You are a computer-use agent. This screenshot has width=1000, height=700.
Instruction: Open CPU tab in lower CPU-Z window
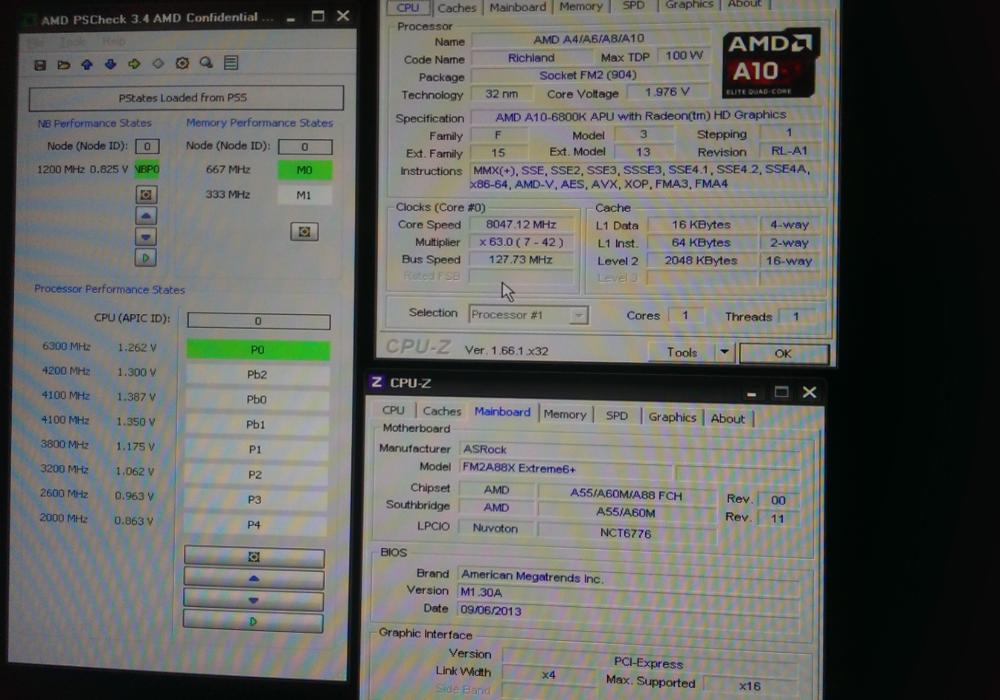pos(393,411)
